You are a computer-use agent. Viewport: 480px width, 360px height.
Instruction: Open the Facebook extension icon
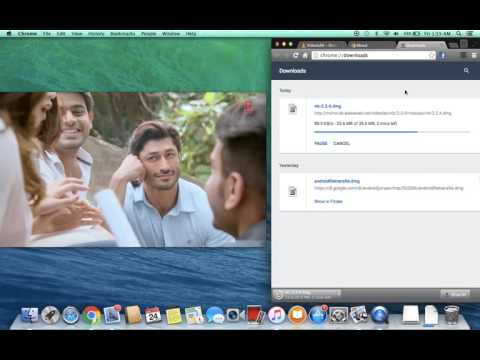pyautogui.click(x=443, y=56)
